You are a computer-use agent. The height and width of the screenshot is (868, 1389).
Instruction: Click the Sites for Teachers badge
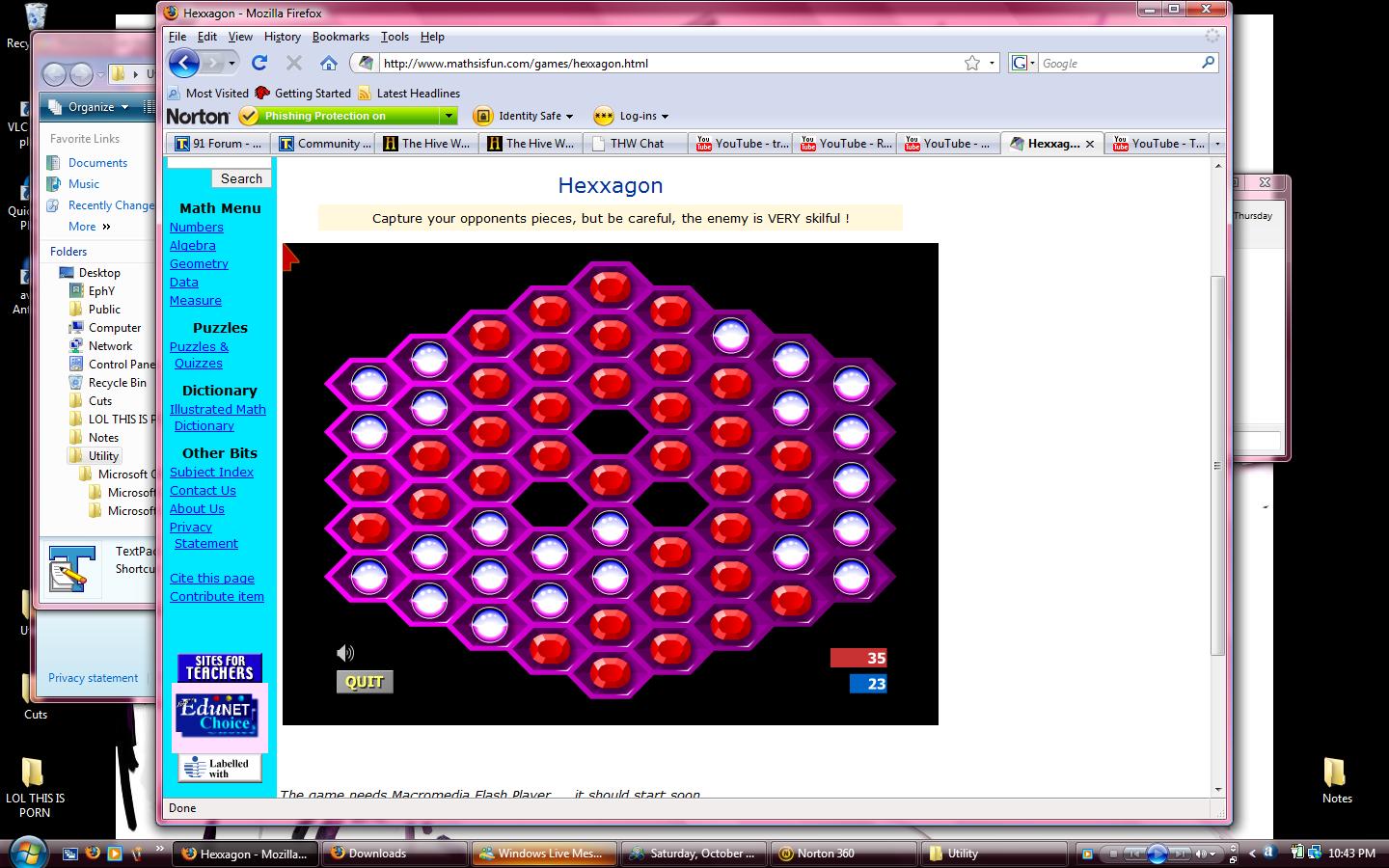coord(219,667)
